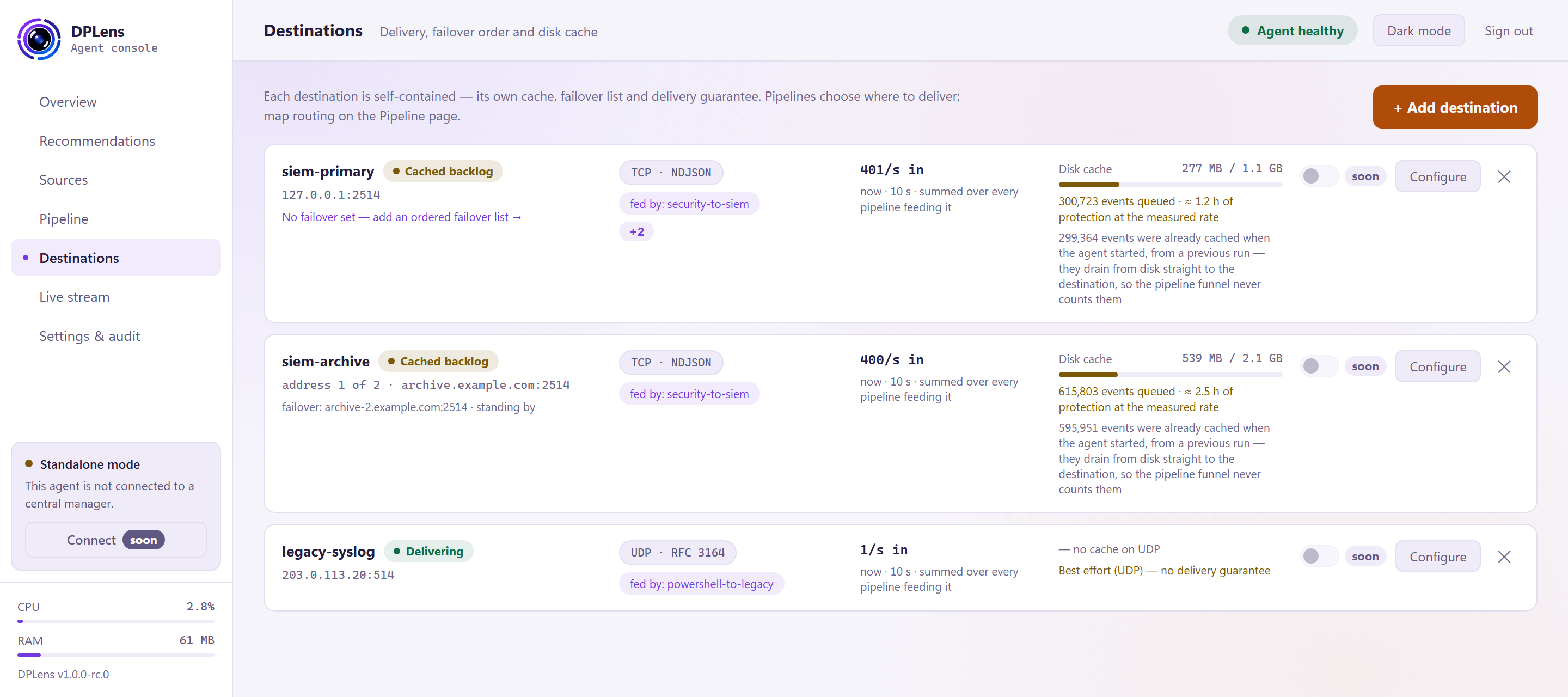Navigate to the Pipeline page
Viewport: 1568px width, 697px height.
(115, 218)
